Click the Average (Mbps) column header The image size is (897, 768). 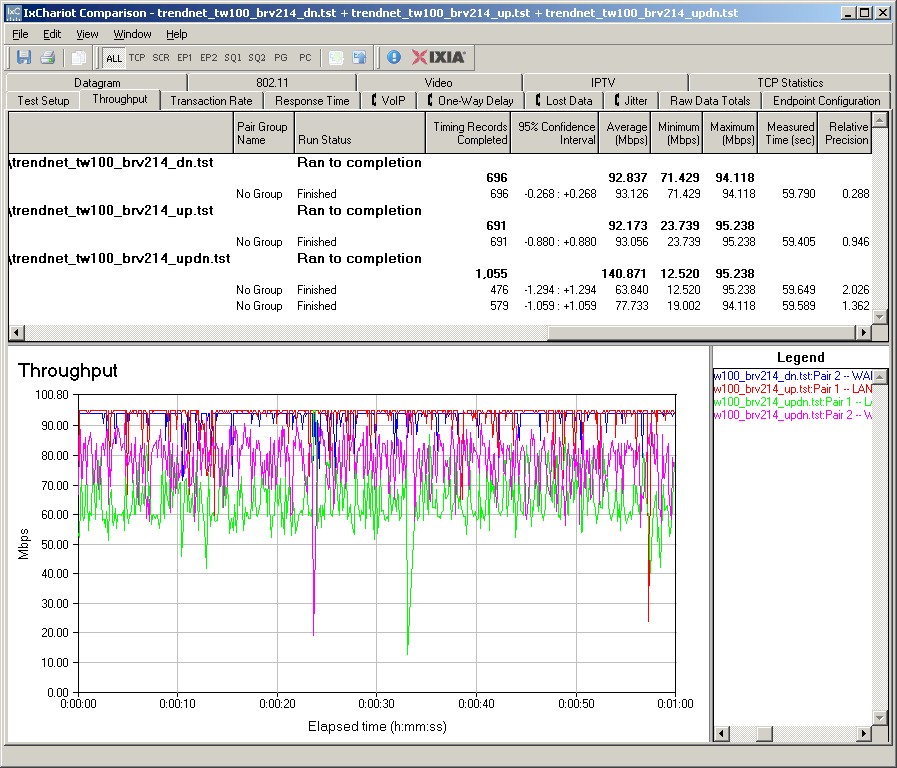point(625,133)
